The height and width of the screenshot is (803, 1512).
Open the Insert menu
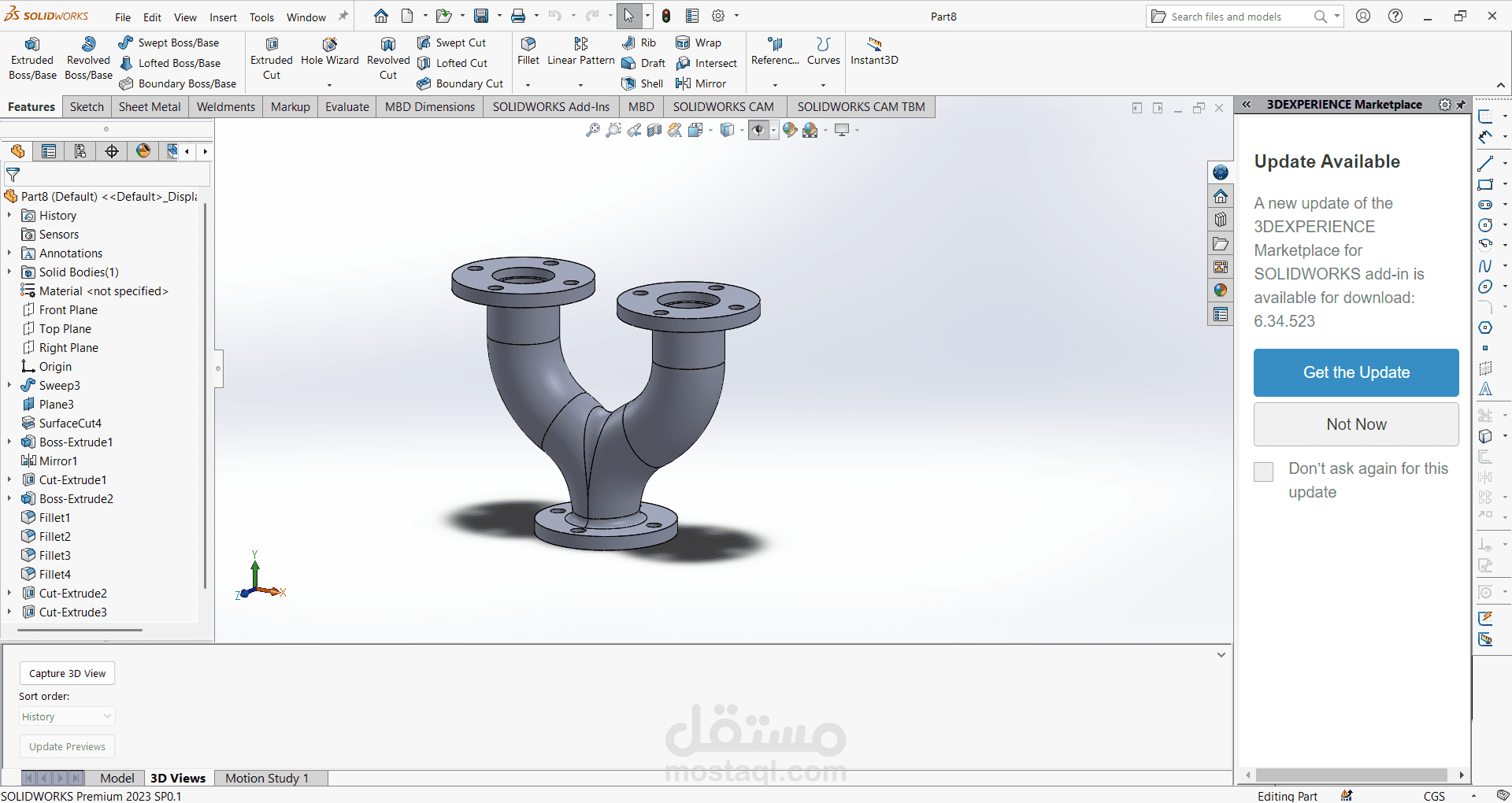click(x=223, y=17)
